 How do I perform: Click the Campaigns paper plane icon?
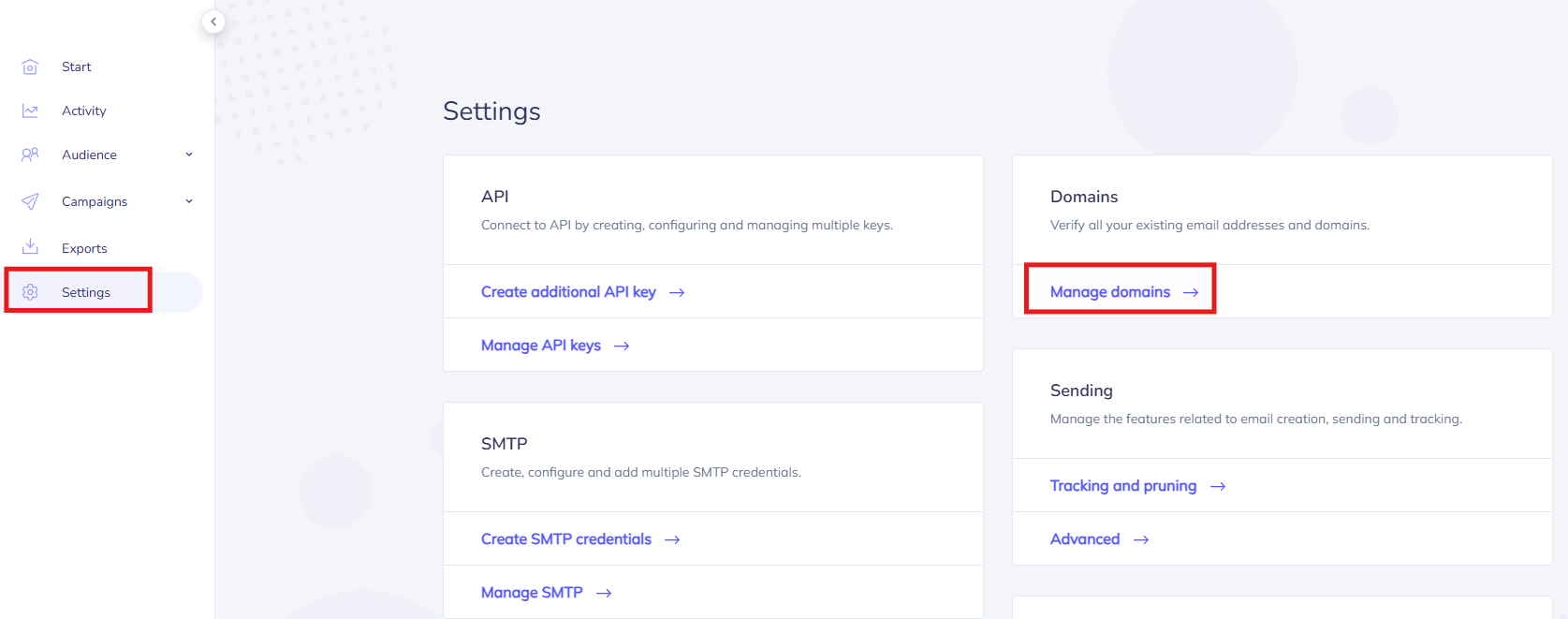[30, 201]
